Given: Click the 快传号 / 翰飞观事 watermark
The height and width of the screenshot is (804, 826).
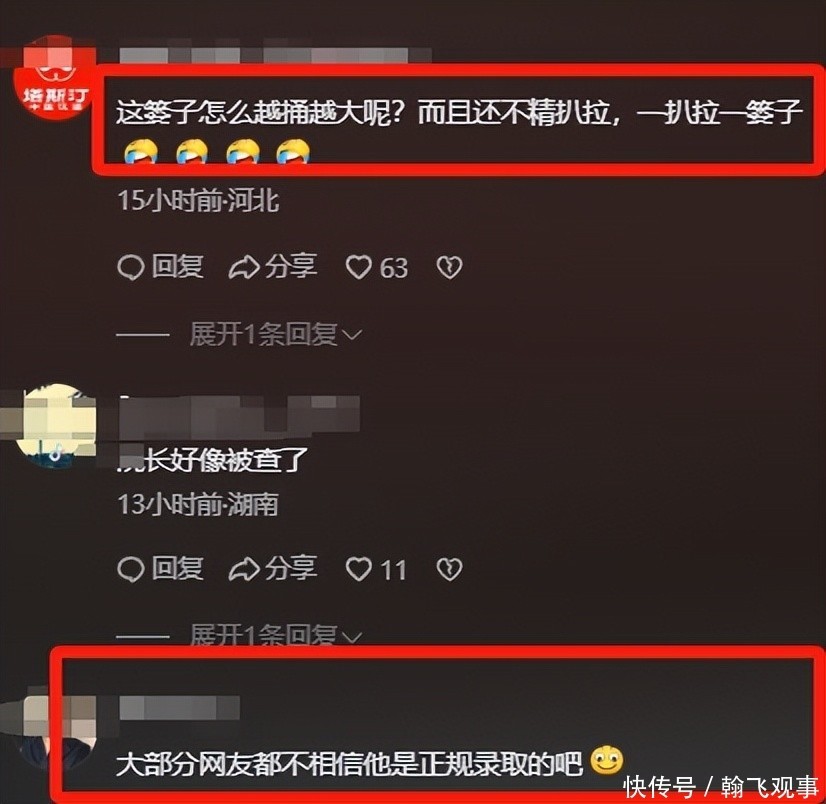Looking at the screenshot, I should pos(721,787).
